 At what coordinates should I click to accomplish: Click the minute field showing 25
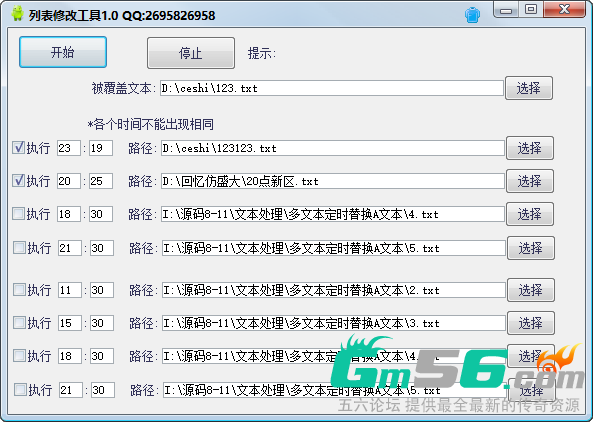tap(101, 181)
